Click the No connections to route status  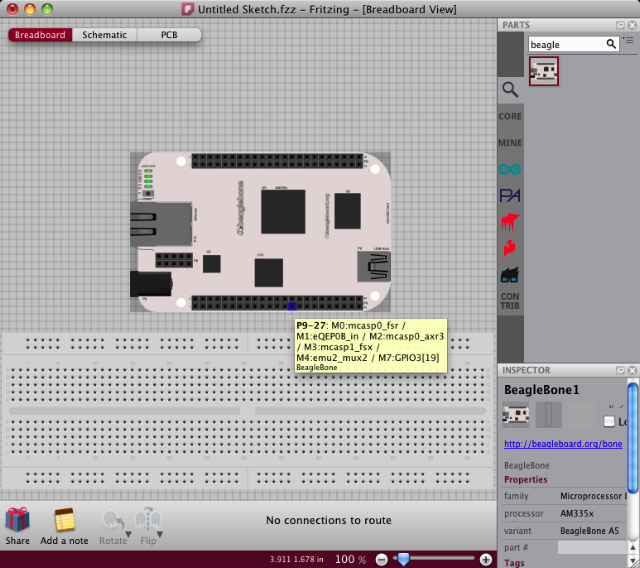coord(329,520)
